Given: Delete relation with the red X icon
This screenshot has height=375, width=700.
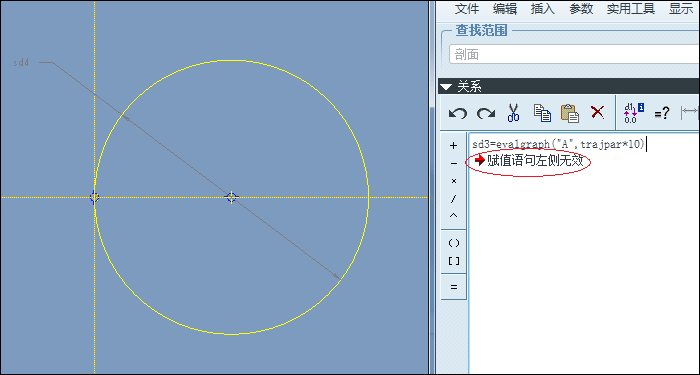Looking at the screenshot, I should click(597, 112).
